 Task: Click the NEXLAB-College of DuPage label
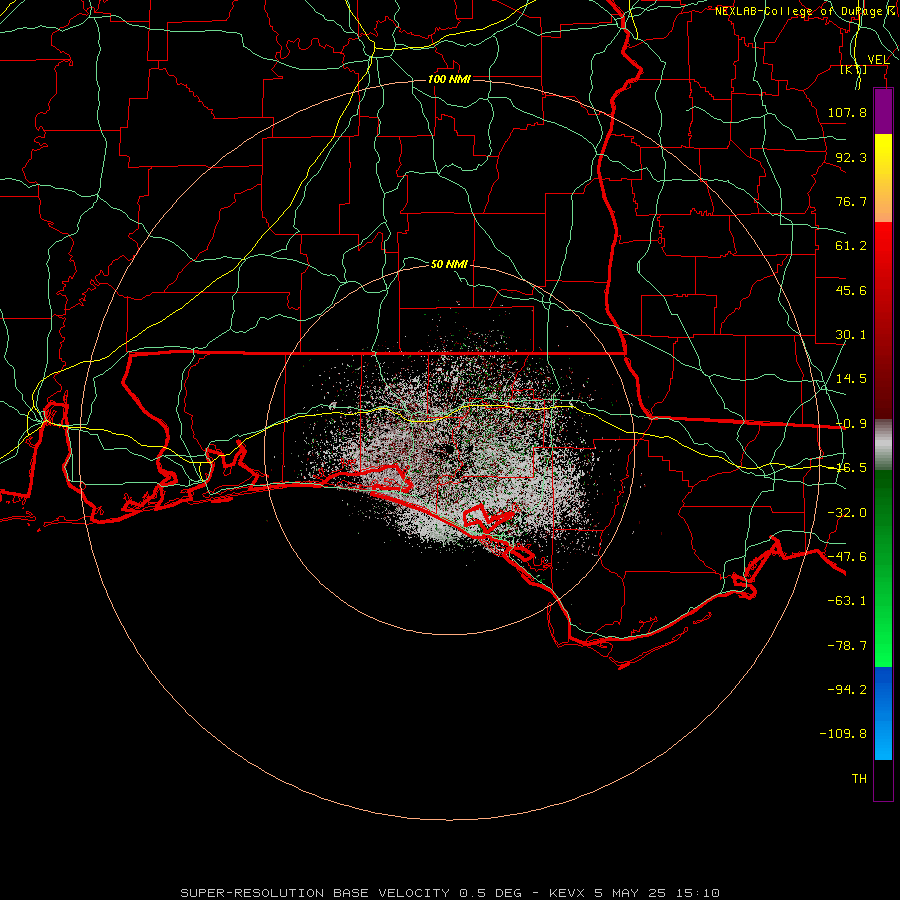coord(806,11)
